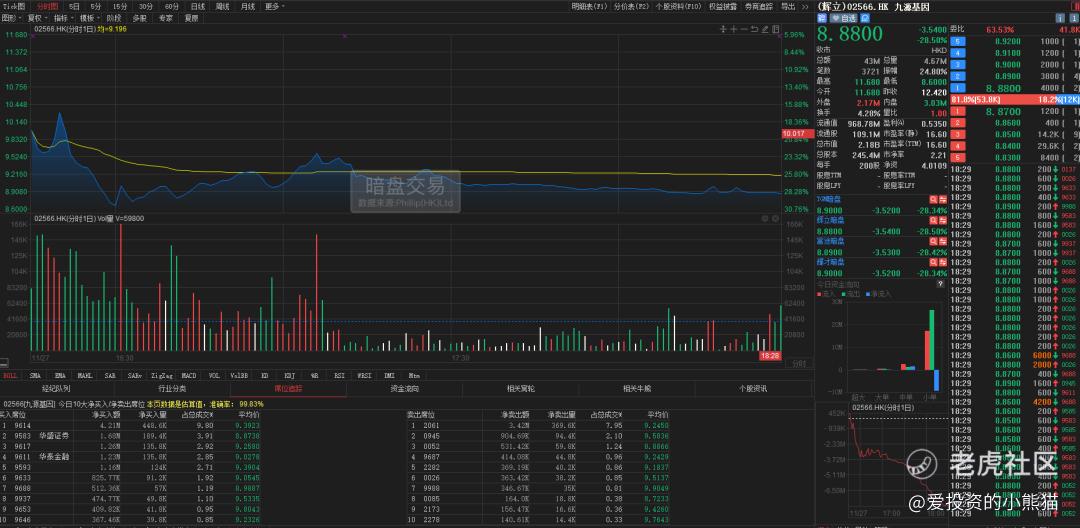The width and height of the screenshot is (1080, 528).
Task: Click buy seat 9614 row
Action: click(131, 425)
